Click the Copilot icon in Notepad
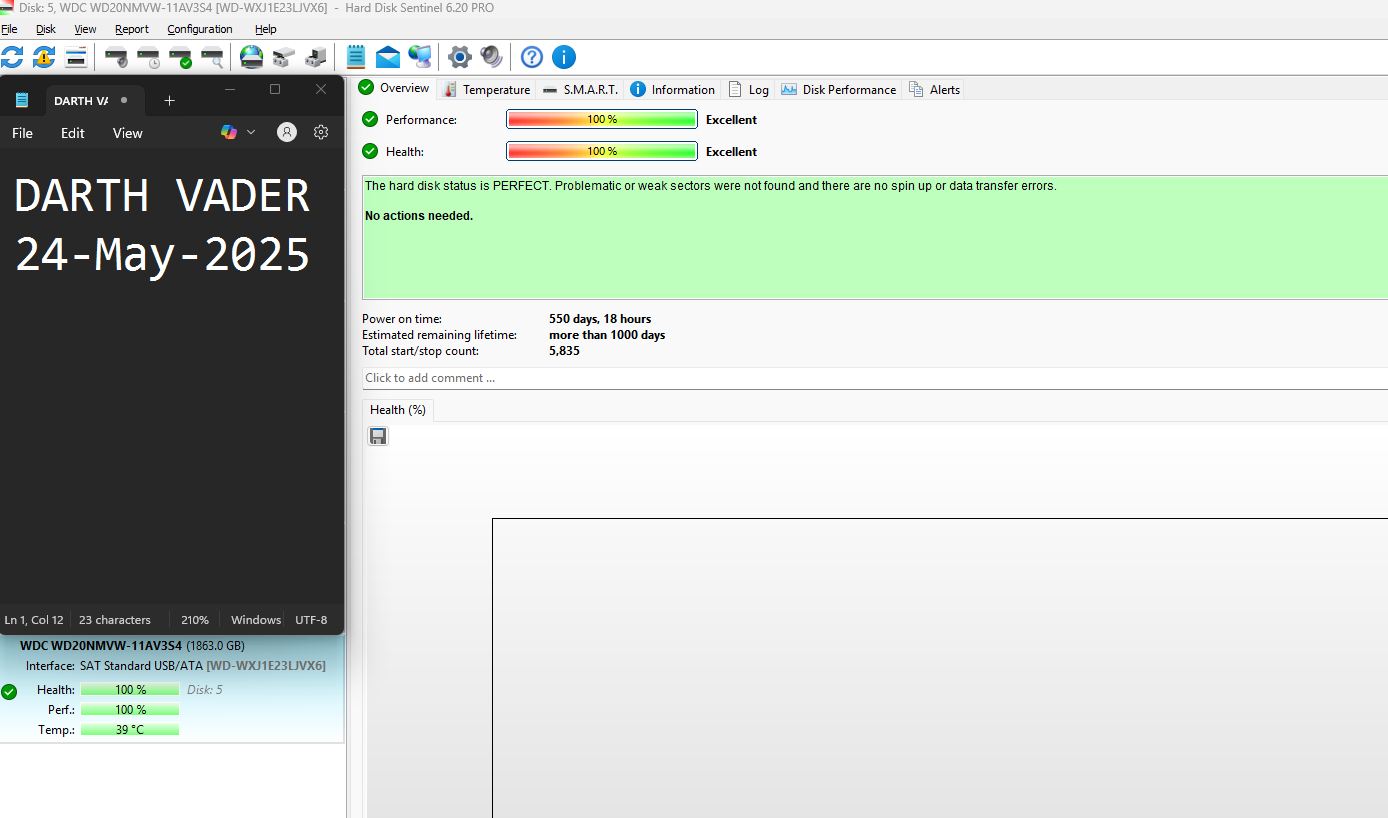The image size is (1388, 818). 229,132
